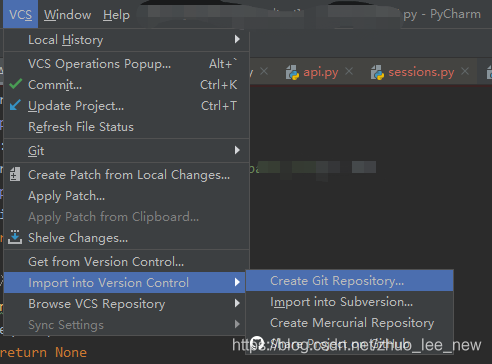
Task: Click the Python file icon on sessions.py tab
Action: click(377, 72)
